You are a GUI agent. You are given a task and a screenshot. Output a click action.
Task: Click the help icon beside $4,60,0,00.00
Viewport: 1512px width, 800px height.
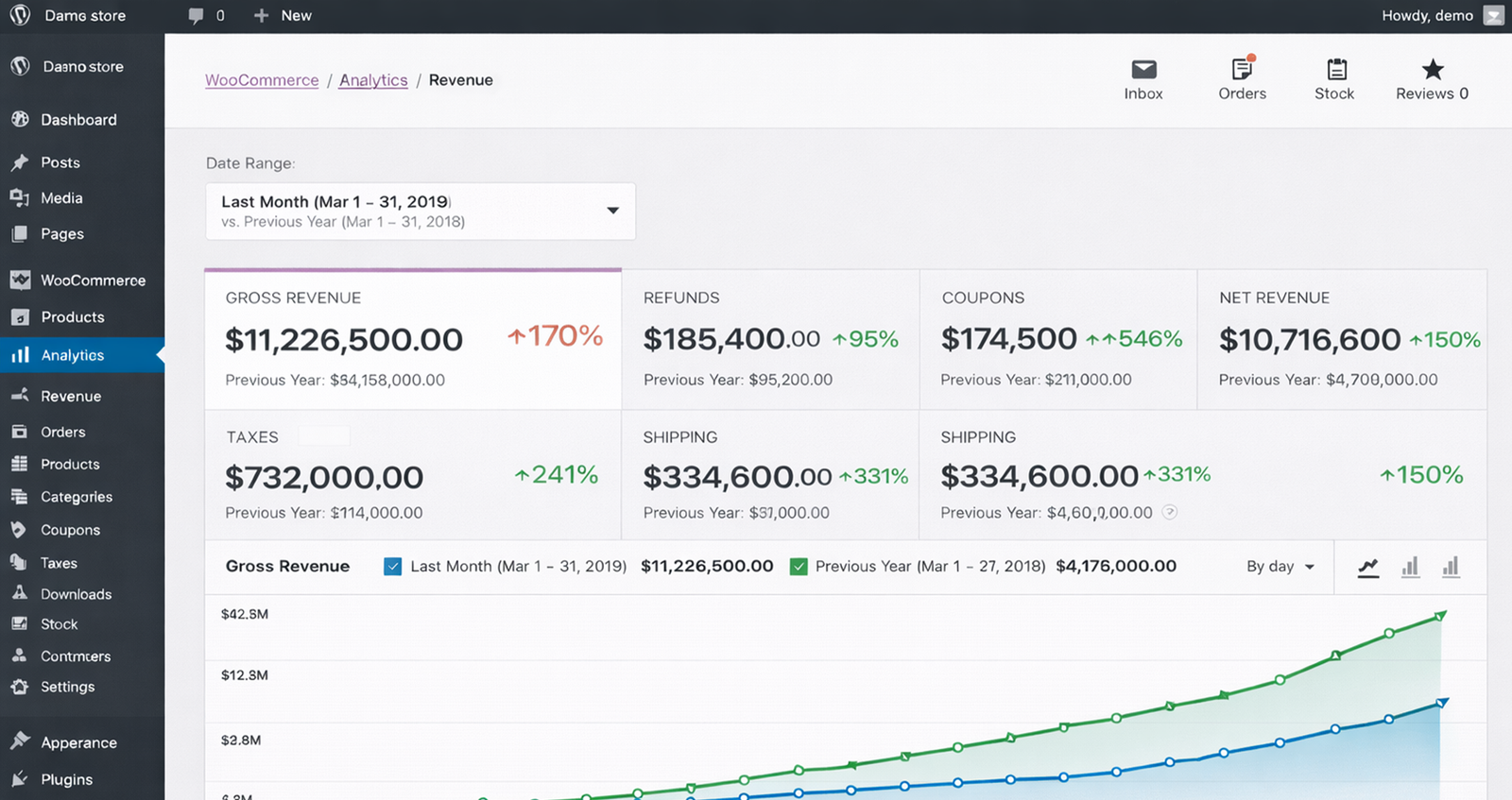tap(1169, 513)
